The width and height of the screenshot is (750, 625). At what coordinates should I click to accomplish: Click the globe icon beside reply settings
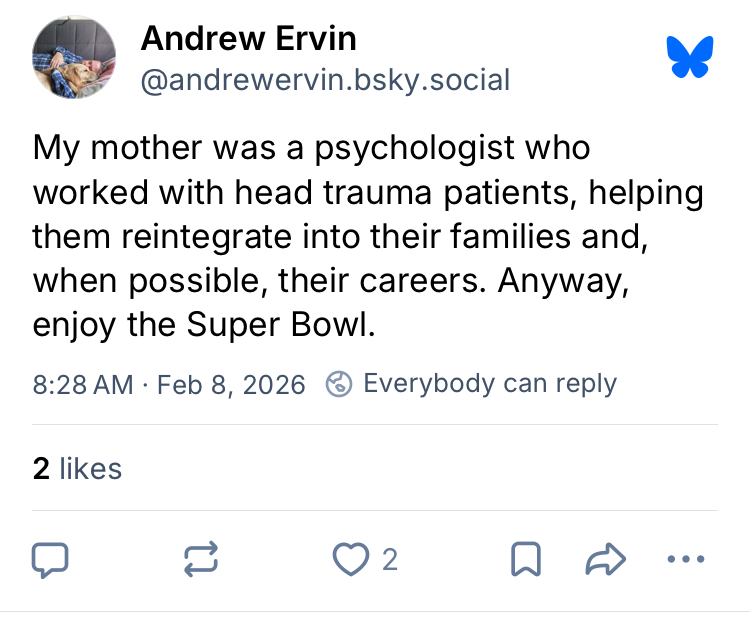coord(340,384)
